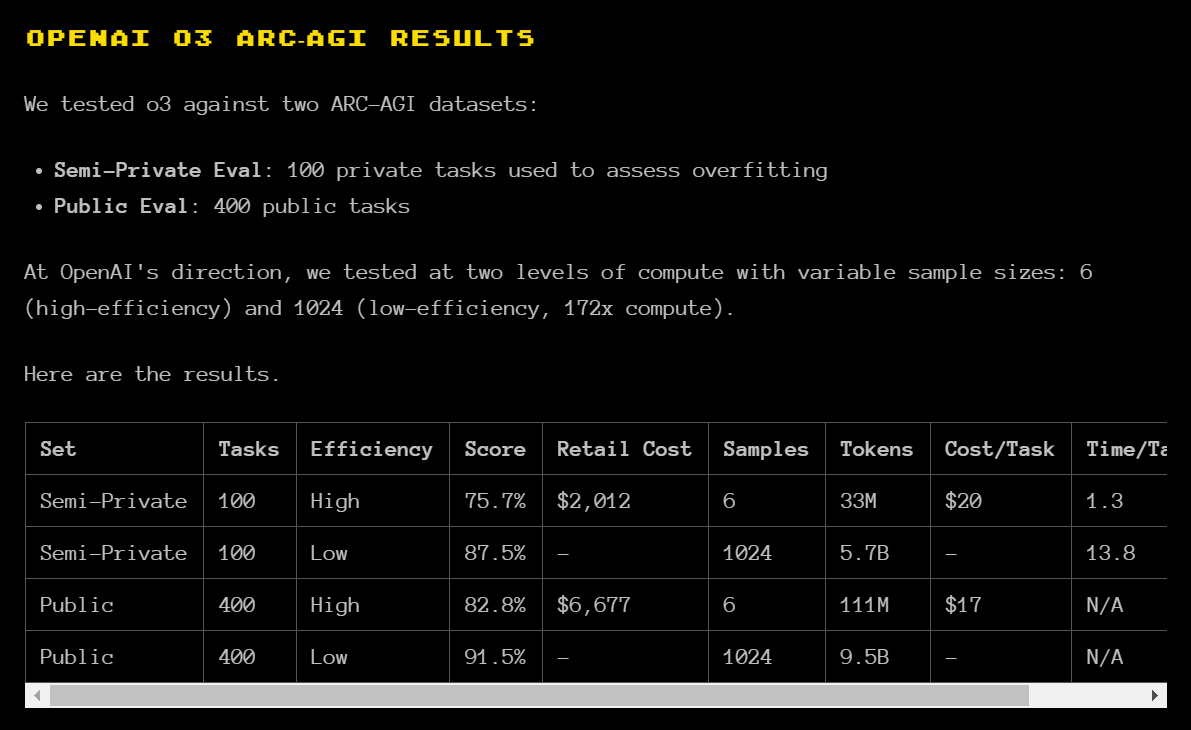Click the horizontal scrollbar thumb under the table
The height and width of the screenshot is (730, 1191).
(539, 695)
